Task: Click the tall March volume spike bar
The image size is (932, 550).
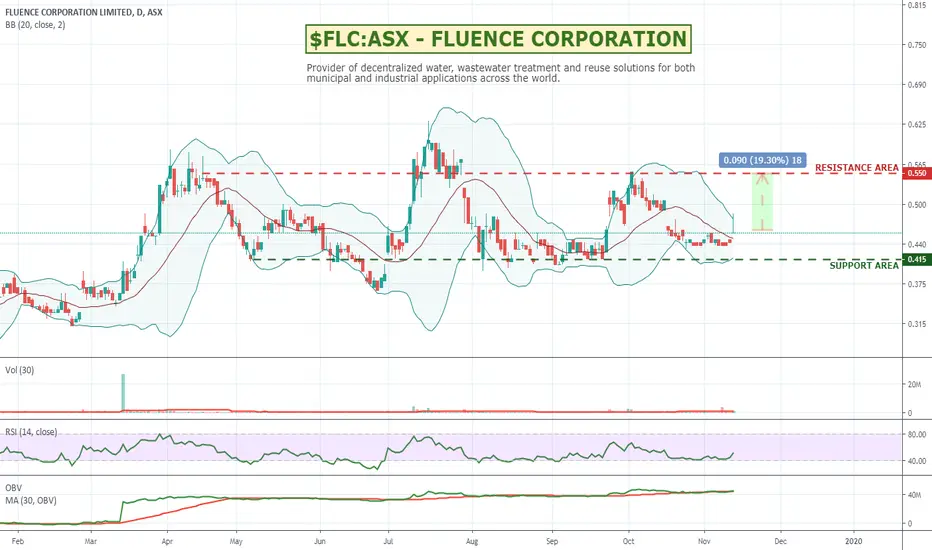Action: point(124,392)
